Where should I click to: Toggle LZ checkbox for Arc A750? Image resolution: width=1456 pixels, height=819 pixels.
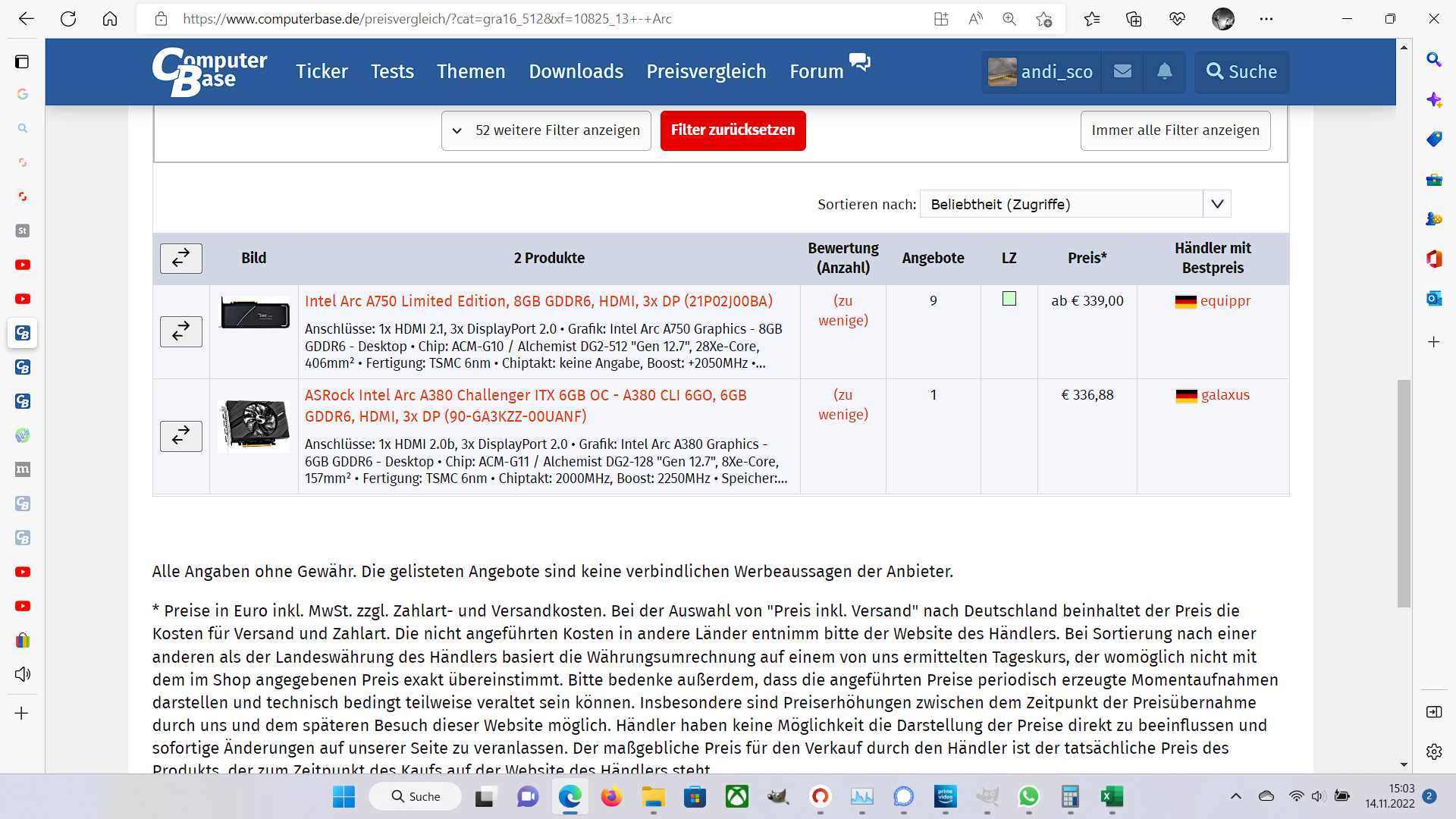coord(1009,299)
